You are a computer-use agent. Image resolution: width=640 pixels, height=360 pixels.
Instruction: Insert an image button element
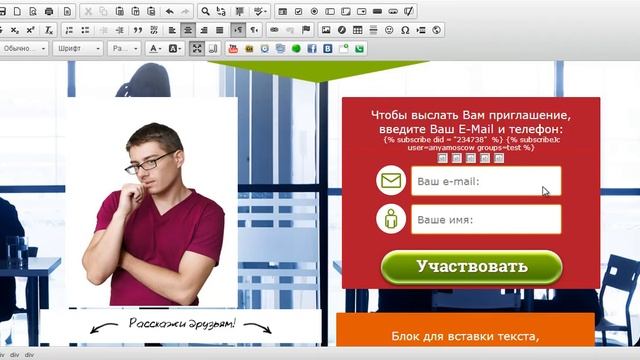[x=393, y=11]
